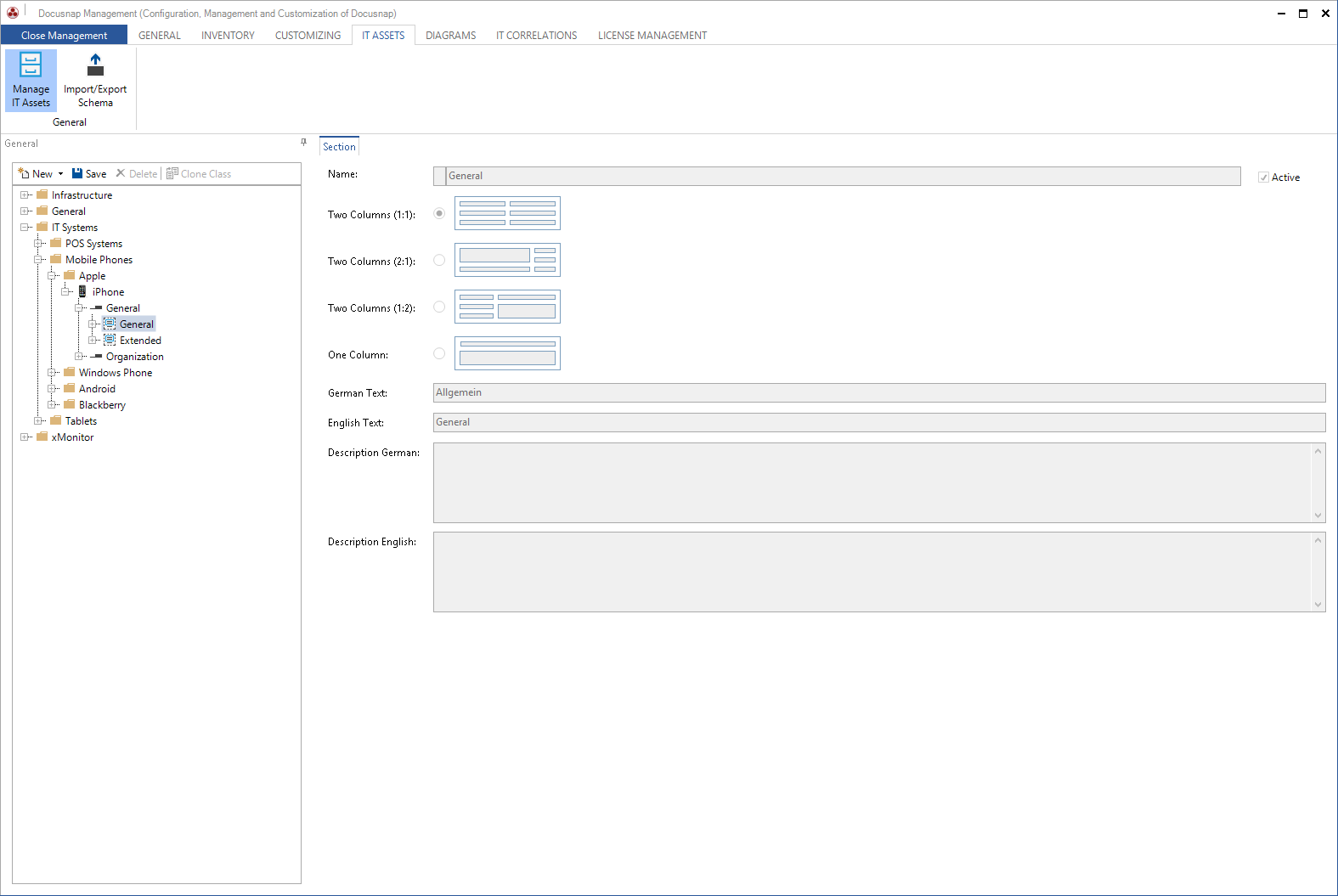Viewport: 1338px width, 896px height.
Task: Click the Save disk icon
Action: 77,173
